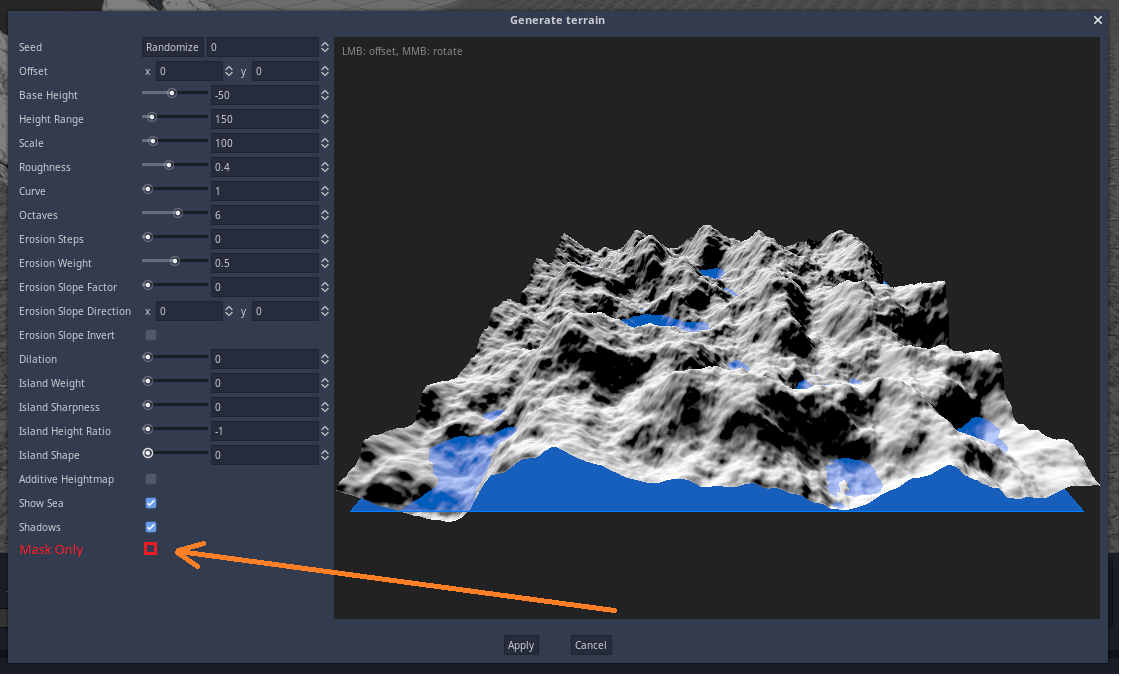The height and width of the screenshot is (676, 1122).
Task: Increment the Octaves stepper
Action: point(324,211)
